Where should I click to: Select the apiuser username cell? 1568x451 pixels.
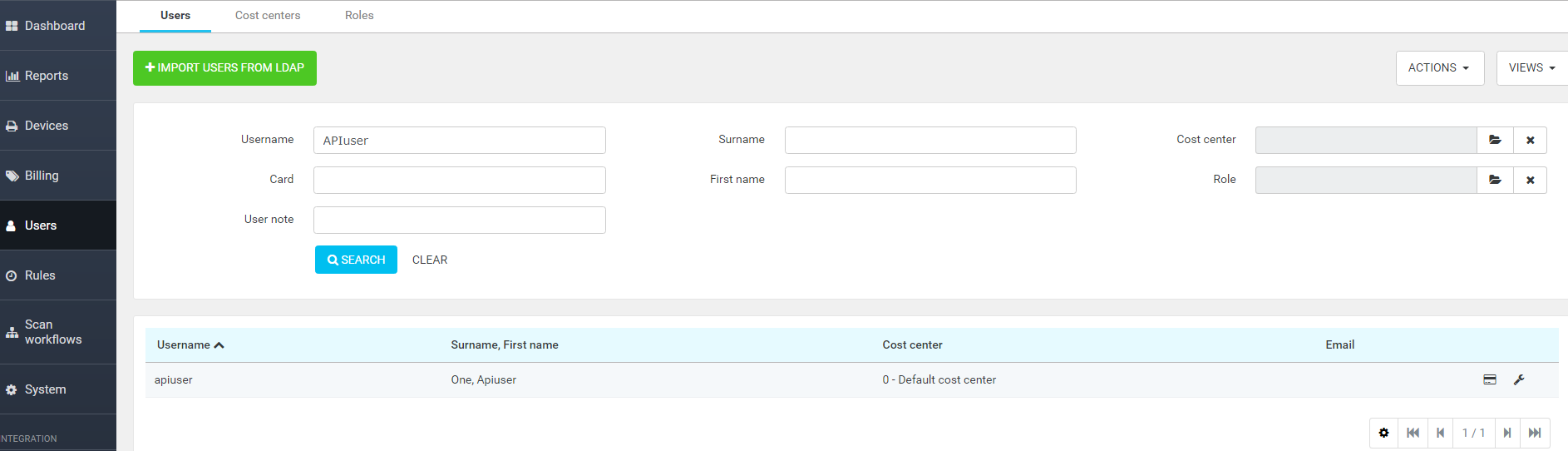(173, 379)
